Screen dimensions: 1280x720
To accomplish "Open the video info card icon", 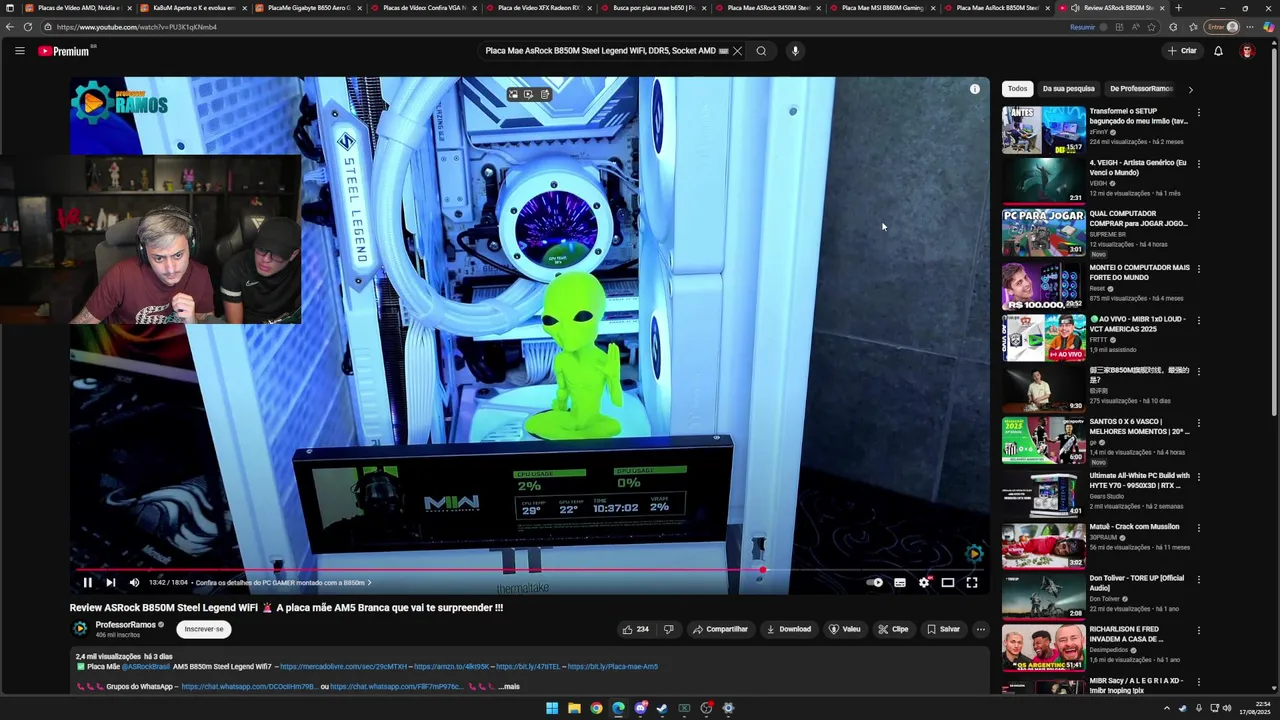I will point(975,89).
